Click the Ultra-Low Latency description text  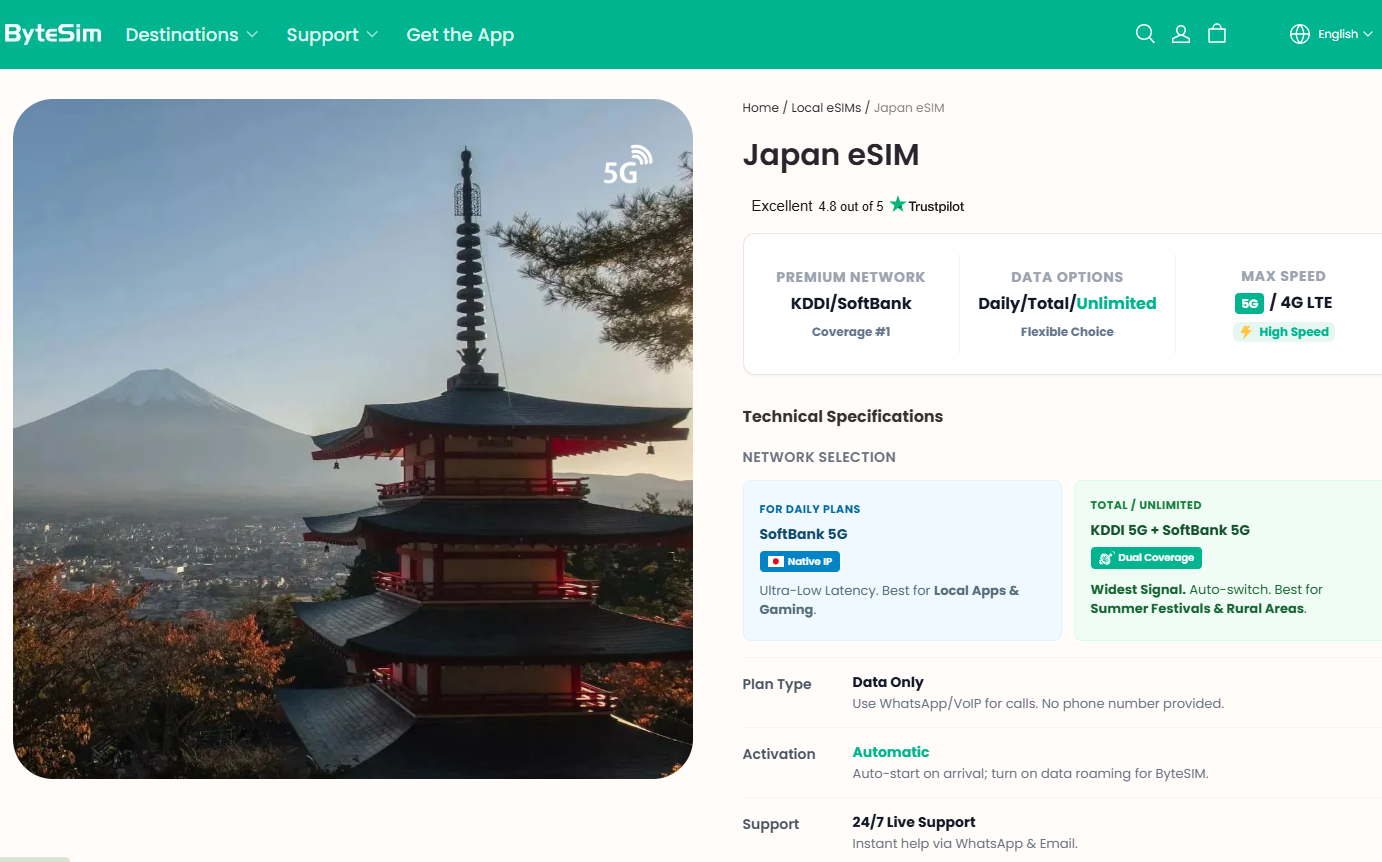coord(890,600)
